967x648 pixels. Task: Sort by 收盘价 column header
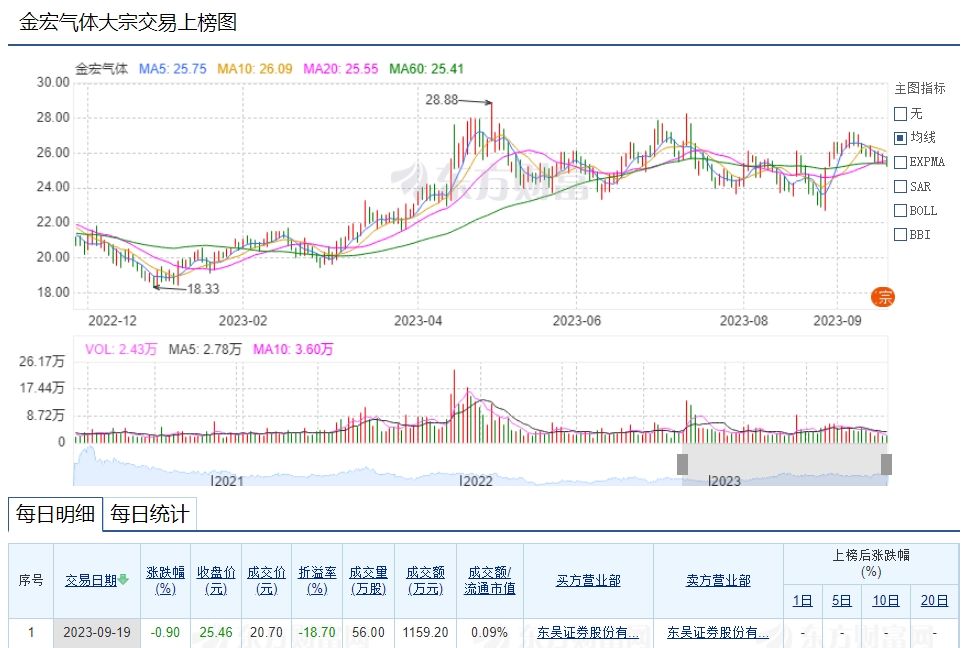216,580
